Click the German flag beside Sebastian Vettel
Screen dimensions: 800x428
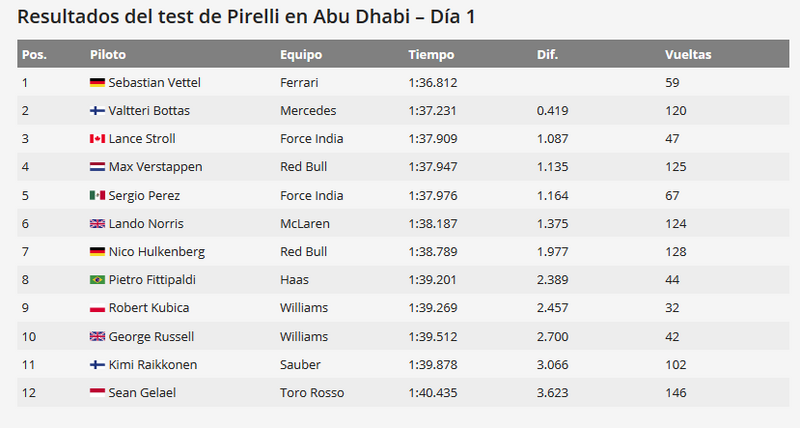(97, 83)
